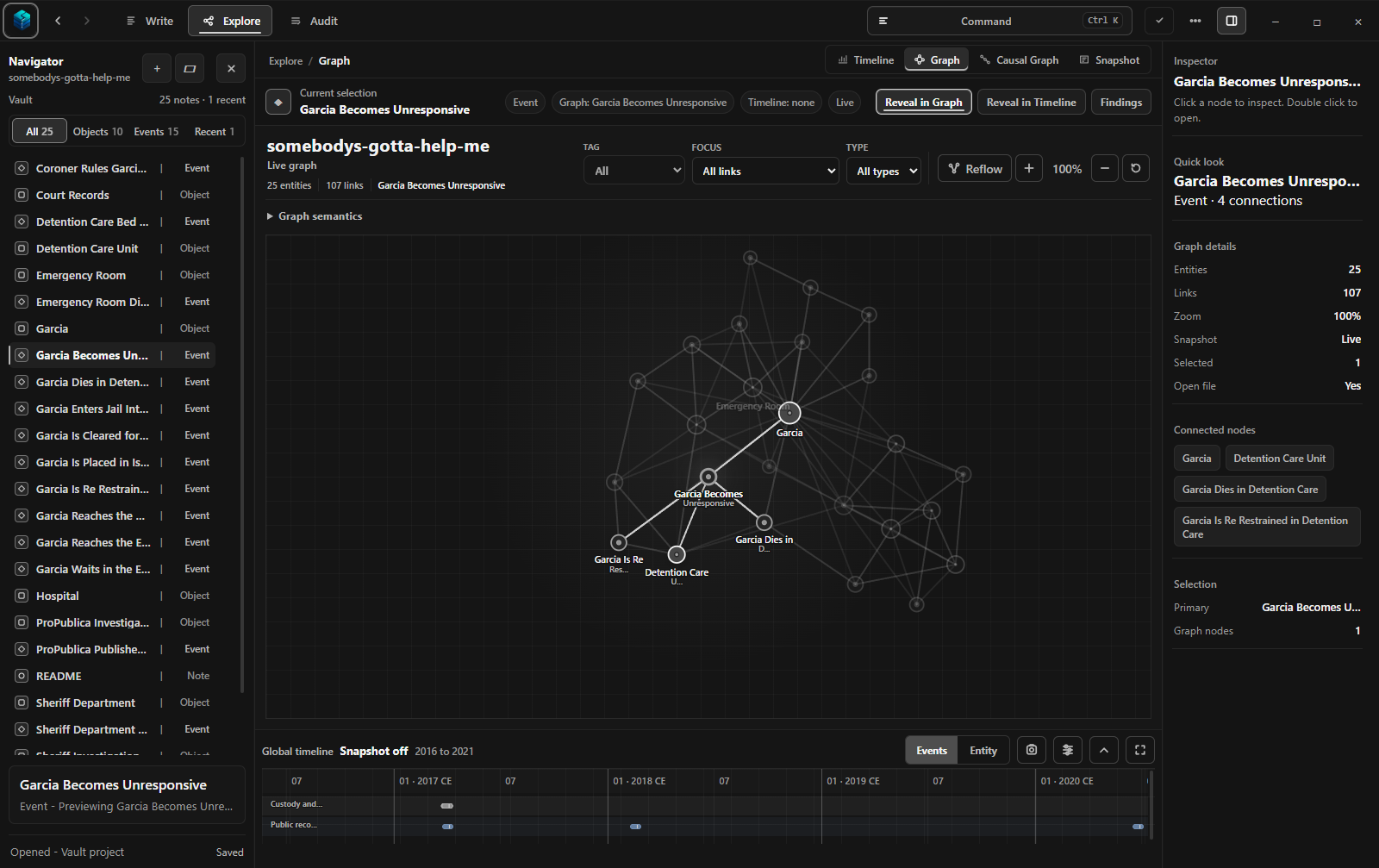
Task: Click the Reflow graph button
Action: pyautogui.click(x=975, y=169)
